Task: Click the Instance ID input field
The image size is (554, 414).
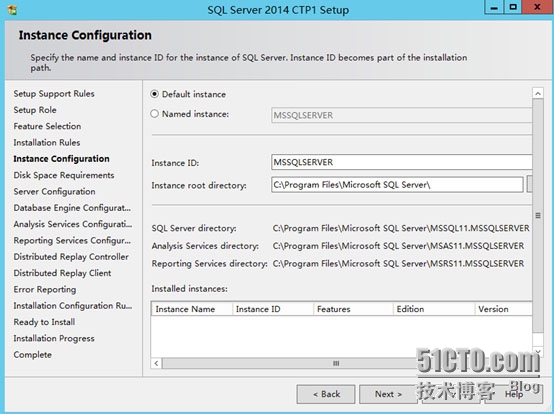Action: click(401, 162)
